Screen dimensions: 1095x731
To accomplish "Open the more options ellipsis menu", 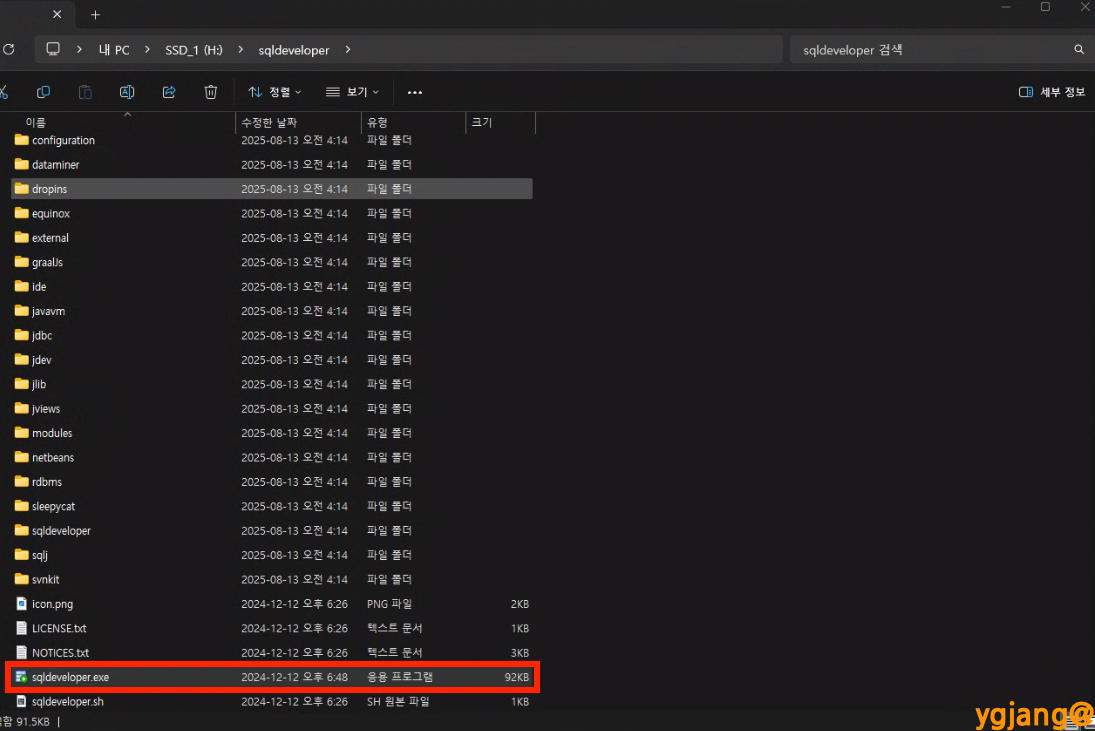I will [415, 92].
